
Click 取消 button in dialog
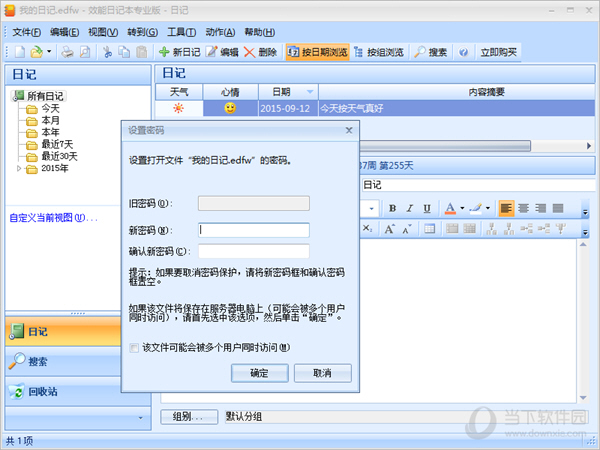pyautogui.click(x=323, y=373)
